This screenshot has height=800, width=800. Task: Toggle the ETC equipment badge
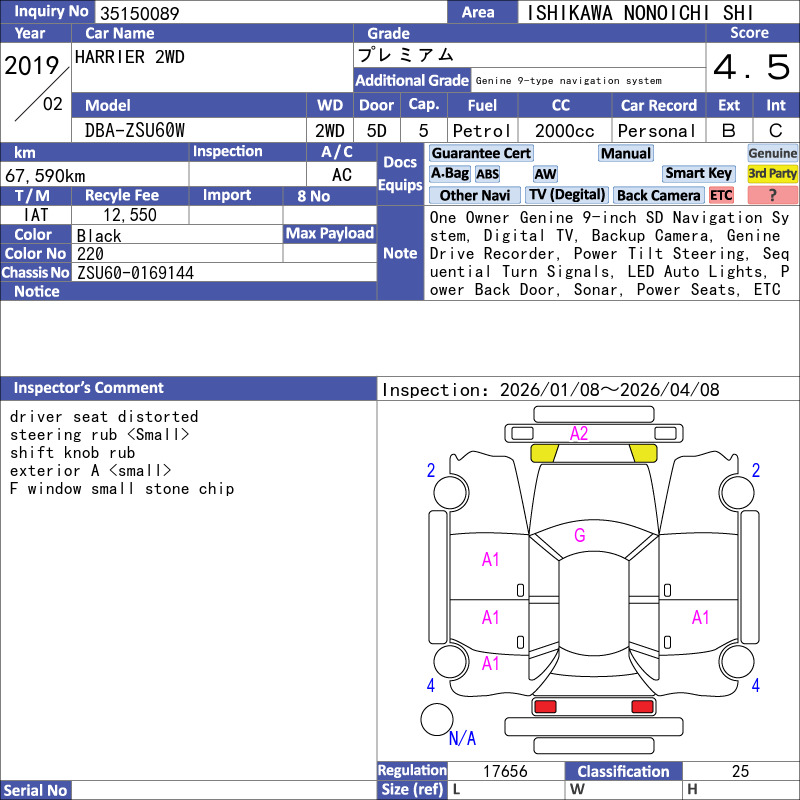click(x=721, y=195)
